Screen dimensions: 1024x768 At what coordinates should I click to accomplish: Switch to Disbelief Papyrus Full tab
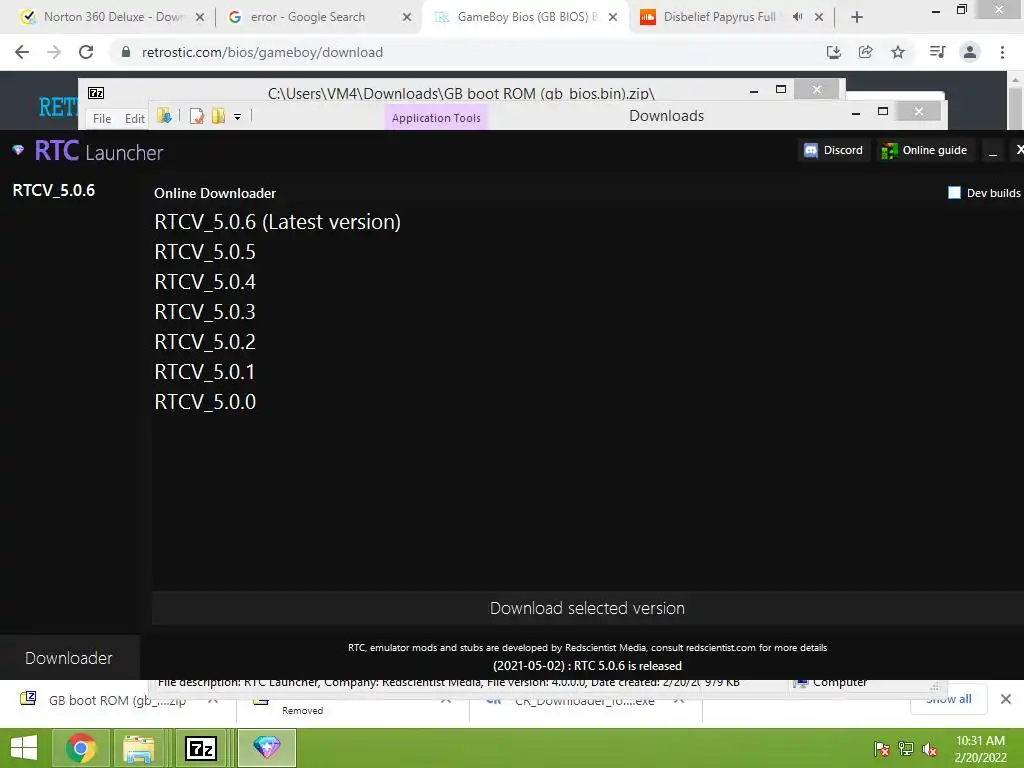coord(718,17)
